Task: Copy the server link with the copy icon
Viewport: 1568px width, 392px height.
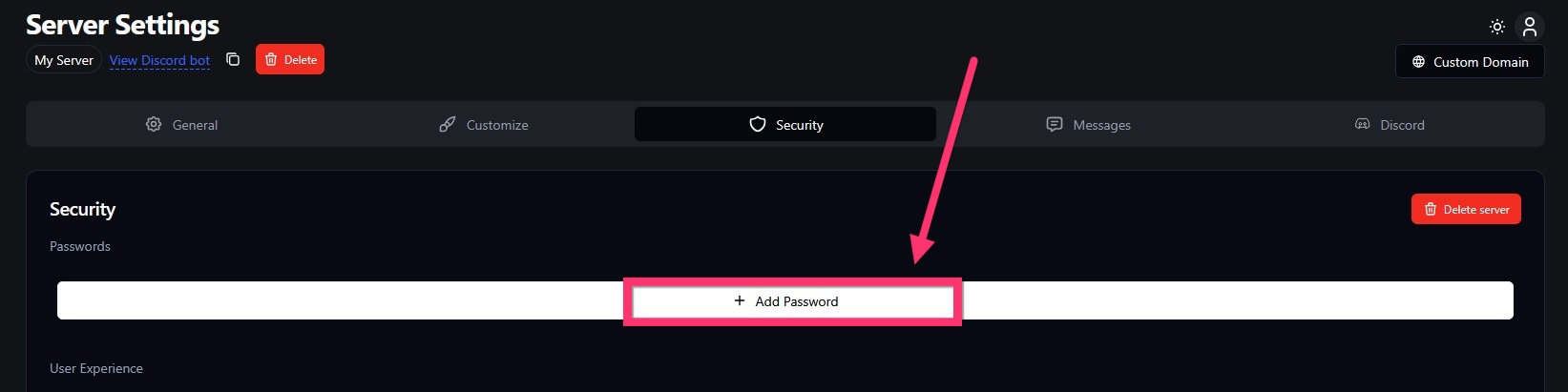Action: pyautogui.click(x=233, y=59)
